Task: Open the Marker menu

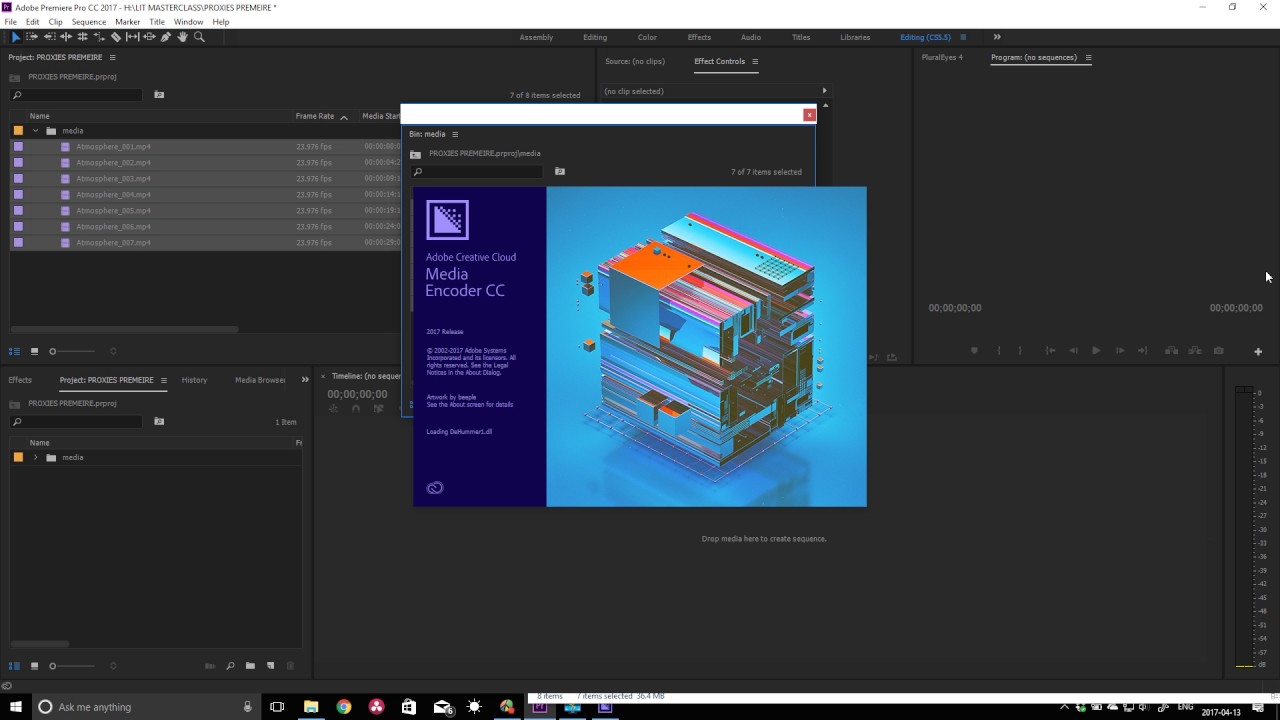Action: click(x=127, y=22)
